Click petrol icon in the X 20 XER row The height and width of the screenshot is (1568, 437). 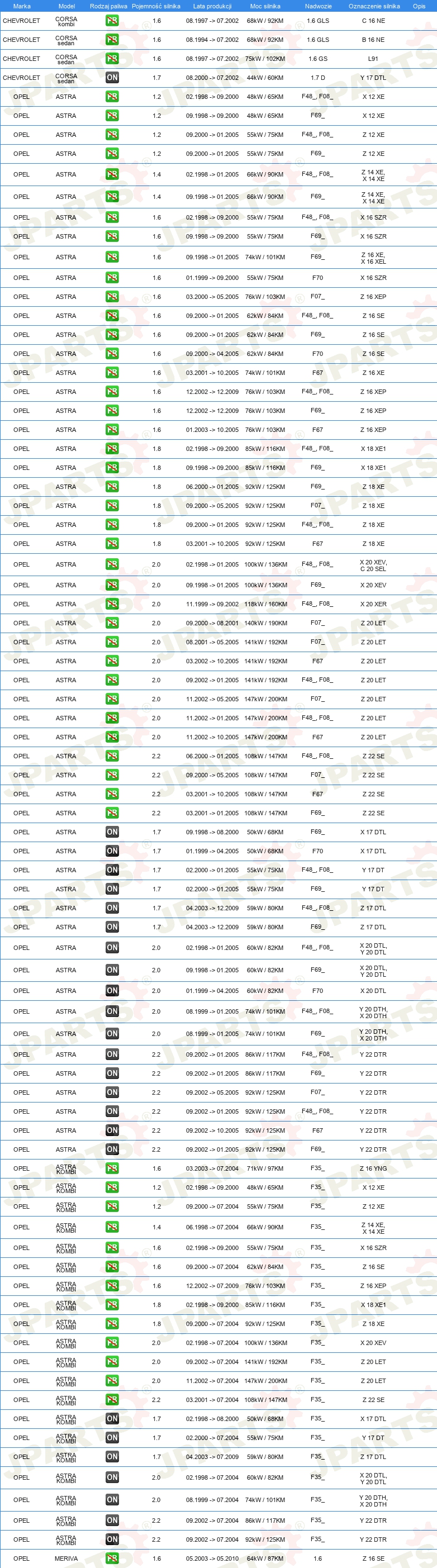point(112,604)
